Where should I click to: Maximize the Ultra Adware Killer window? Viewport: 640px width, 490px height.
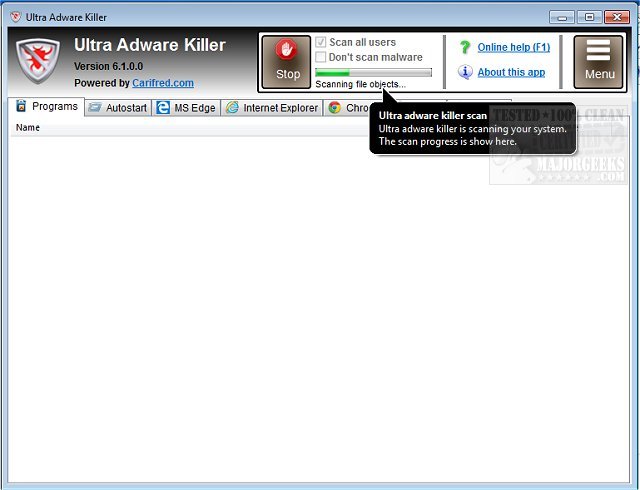pos(589,17)
